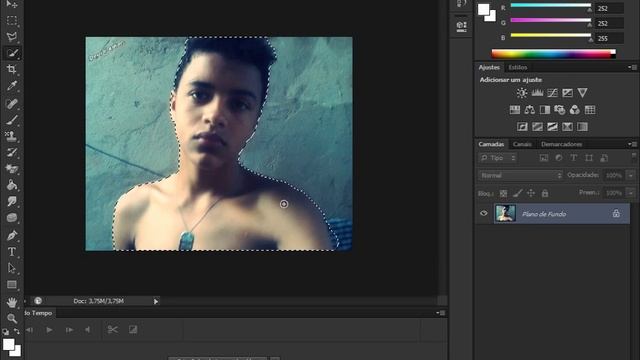Add a Color Balance scales adjustment
Image resolution: width=640 pixels, height=360 pixels.
click(530, 110)
